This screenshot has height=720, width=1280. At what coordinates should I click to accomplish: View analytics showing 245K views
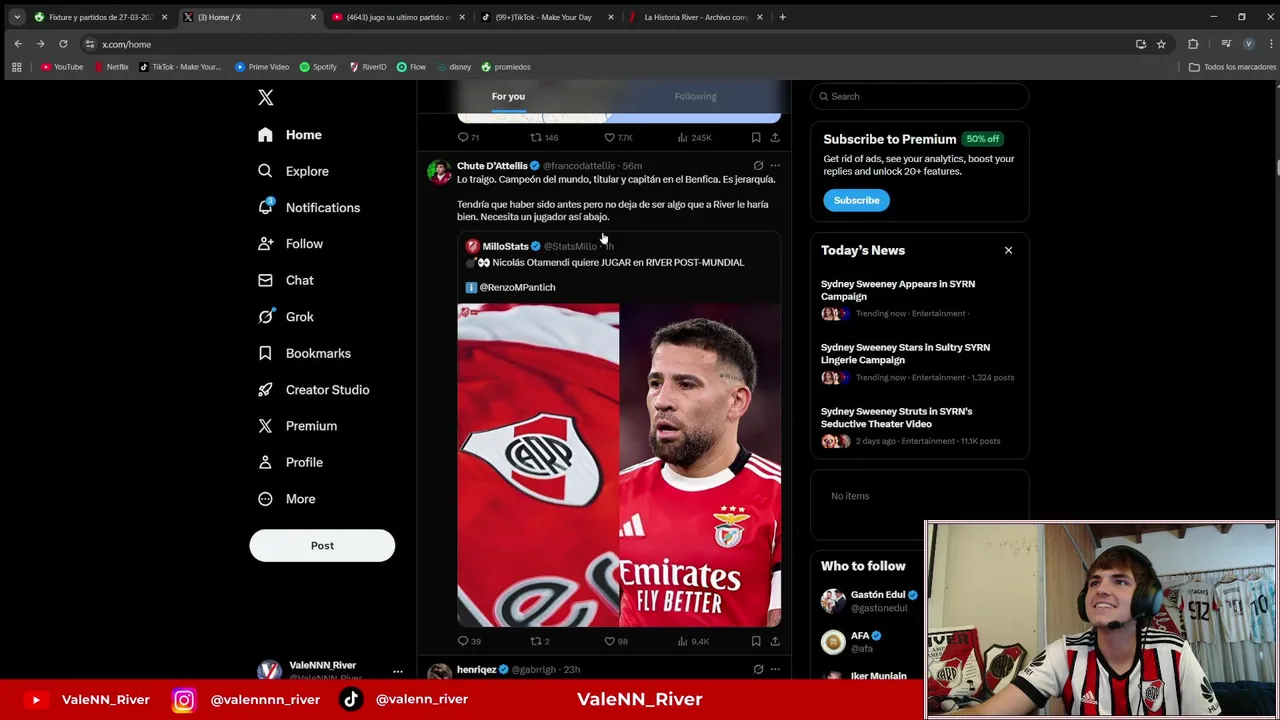click(694, 137)
